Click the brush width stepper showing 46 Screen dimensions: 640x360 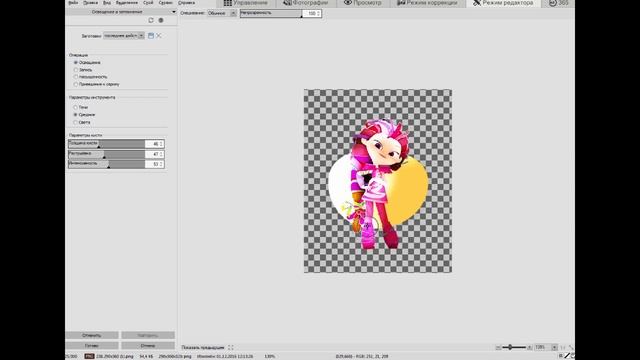pyautogui.click(x=161, y=144)
